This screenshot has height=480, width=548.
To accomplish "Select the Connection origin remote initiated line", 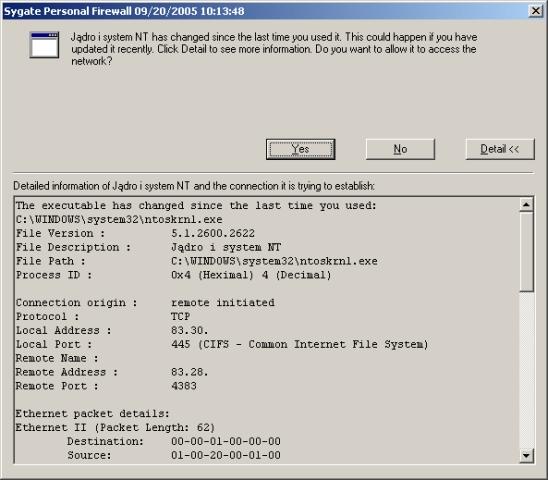I will click(145, 303).
